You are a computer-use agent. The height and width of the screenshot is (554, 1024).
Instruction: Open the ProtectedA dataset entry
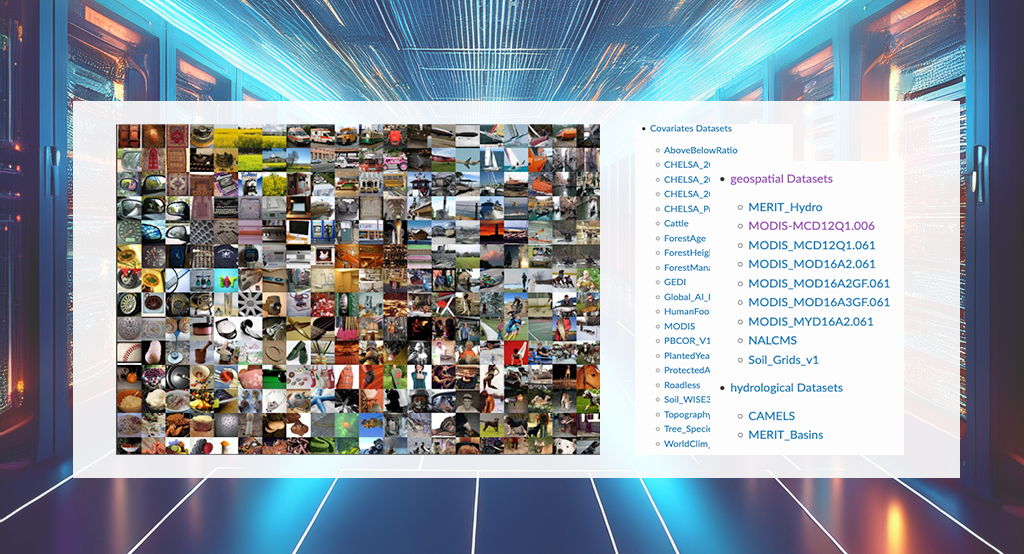coord(686,370)
